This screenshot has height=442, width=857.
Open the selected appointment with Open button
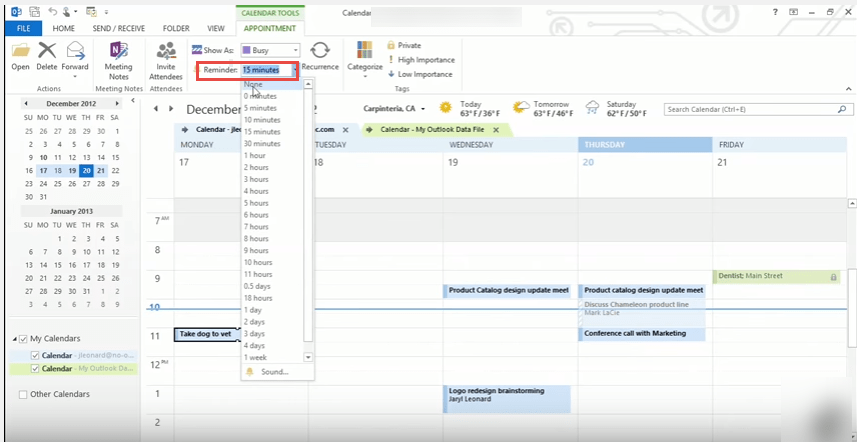[21, 57]
